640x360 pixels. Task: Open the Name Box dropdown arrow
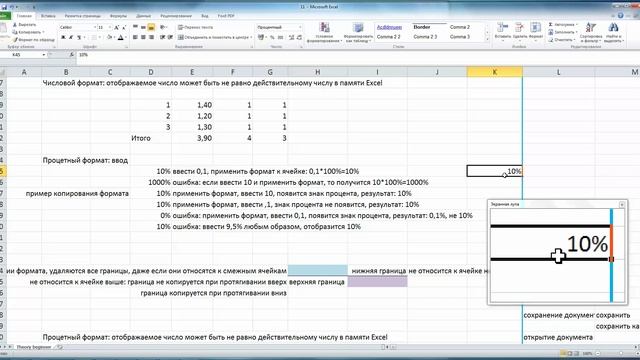44,55
